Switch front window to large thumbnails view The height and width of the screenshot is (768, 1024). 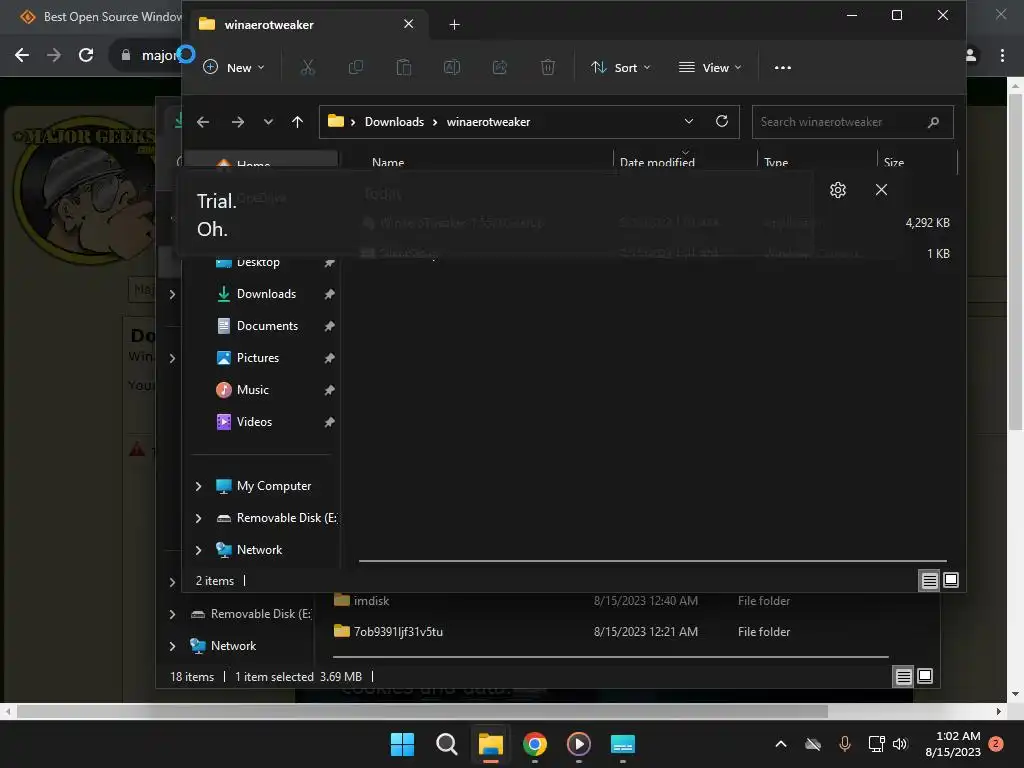[x=951, y=580]
